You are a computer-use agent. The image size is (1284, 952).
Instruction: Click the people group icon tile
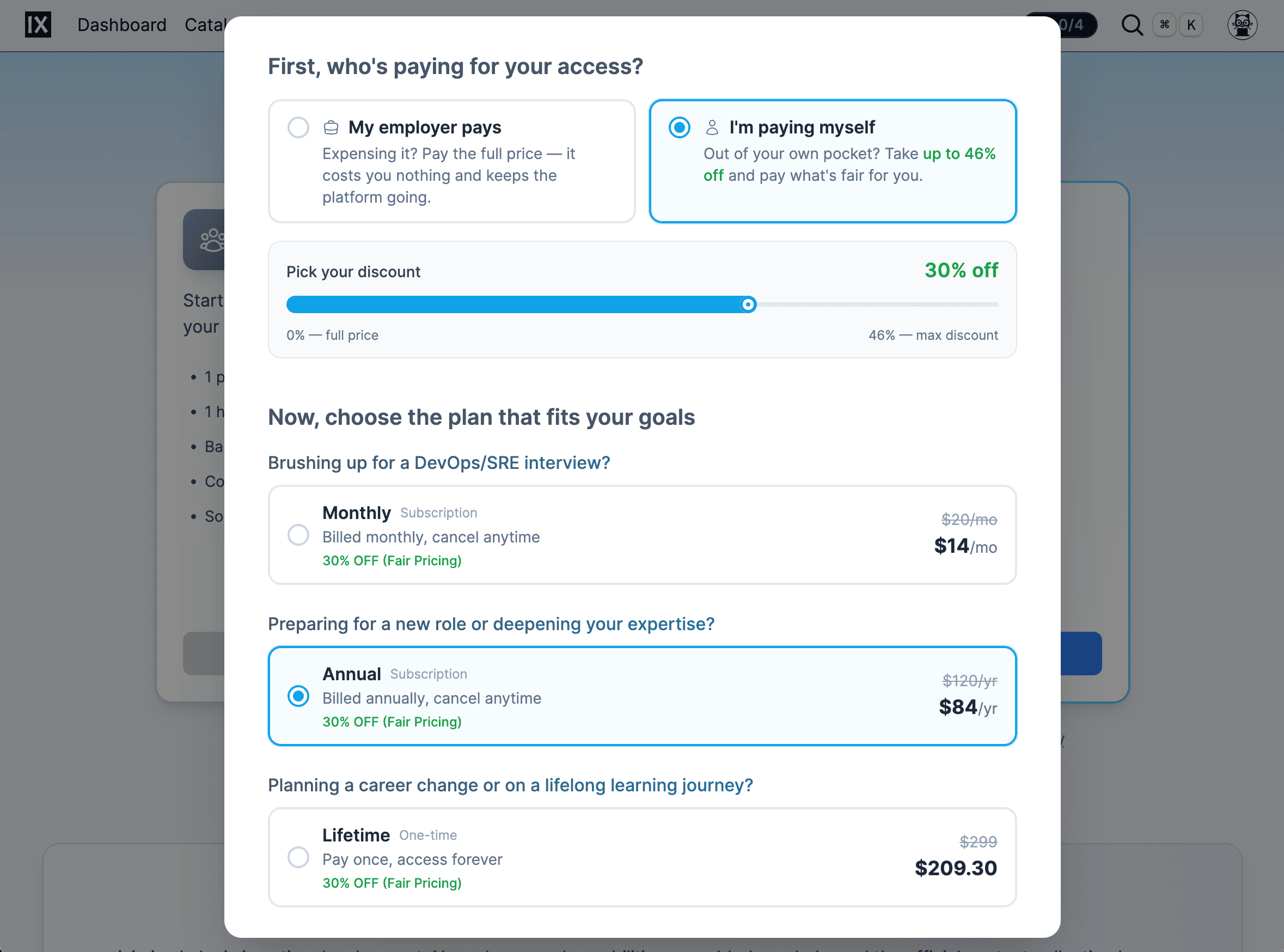click(x=205, y=240)
